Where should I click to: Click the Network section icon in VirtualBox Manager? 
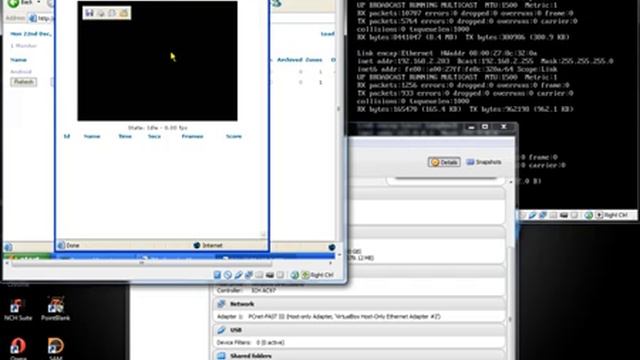point(221,304)
